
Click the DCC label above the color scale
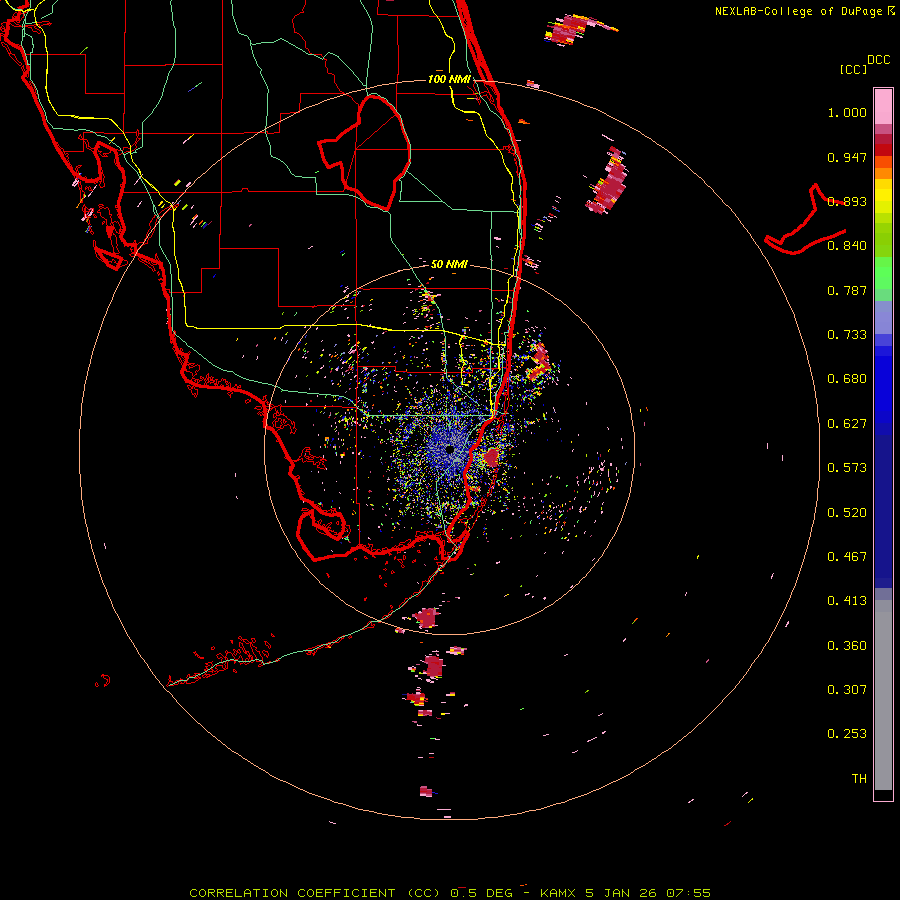tap(879, 60)
